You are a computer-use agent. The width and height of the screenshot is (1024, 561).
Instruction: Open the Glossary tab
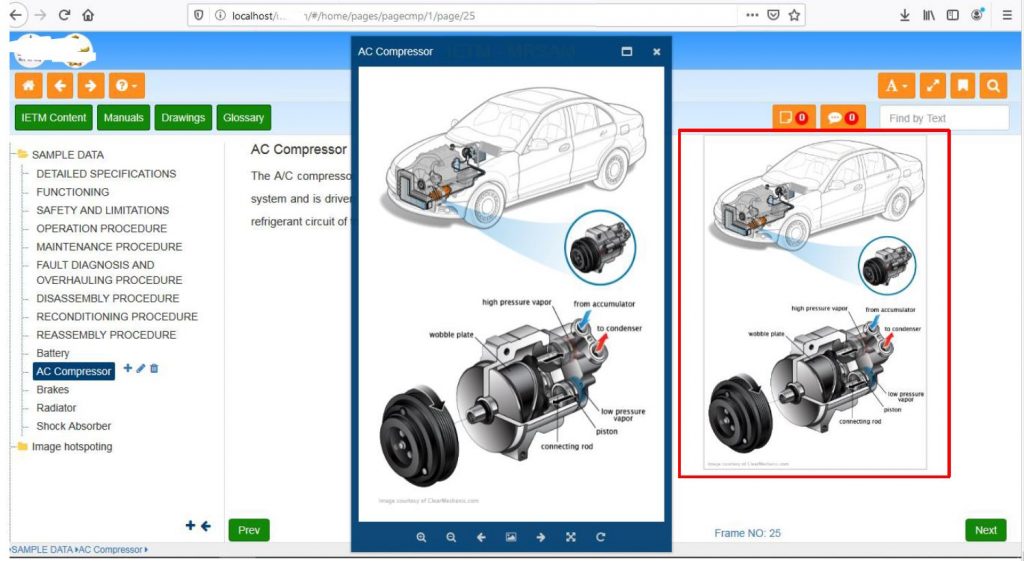click(244, 118)
